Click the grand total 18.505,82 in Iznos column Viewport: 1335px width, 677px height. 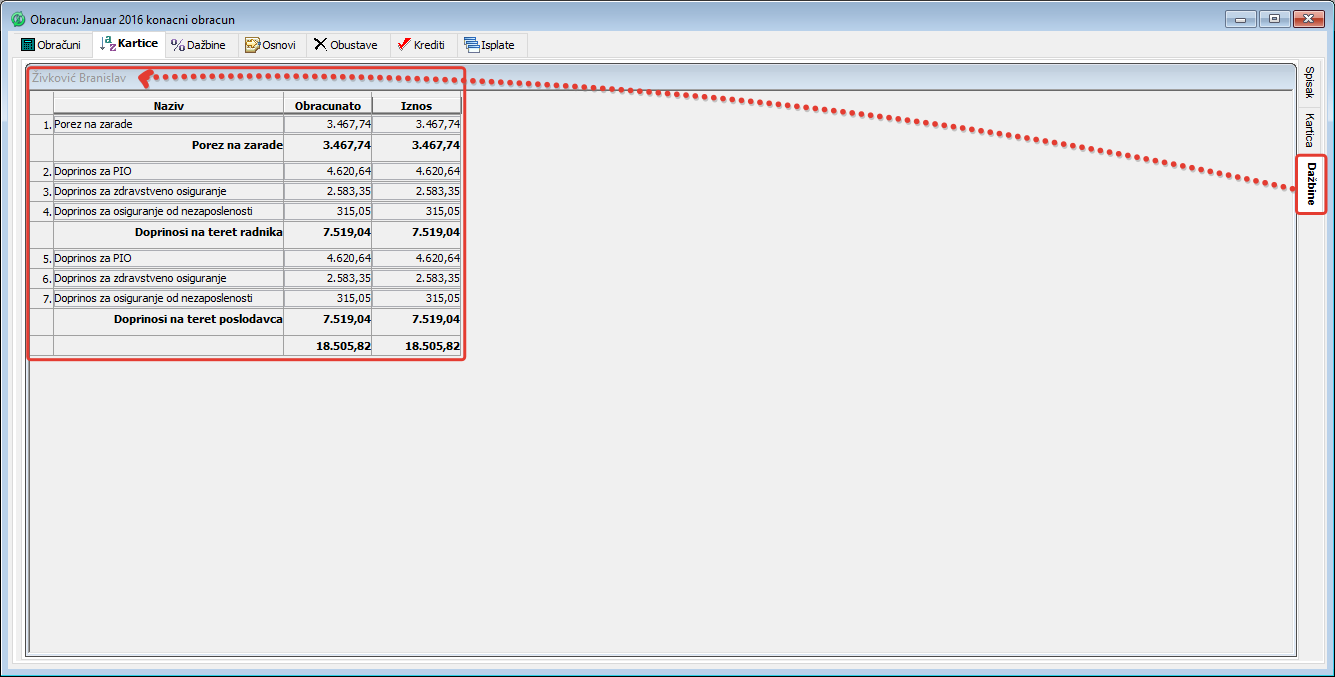click(432, 346)
